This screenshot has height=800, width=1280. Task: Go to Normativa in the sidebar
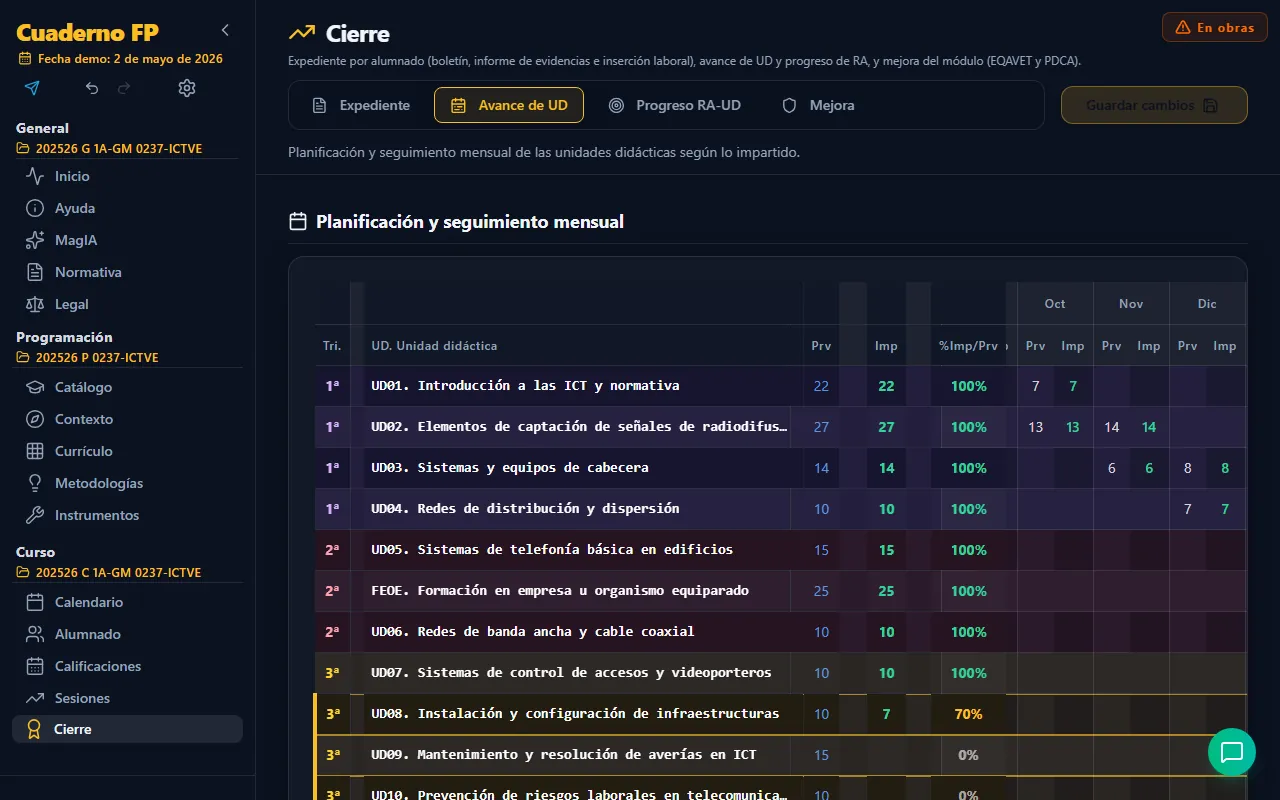point(127,272)
